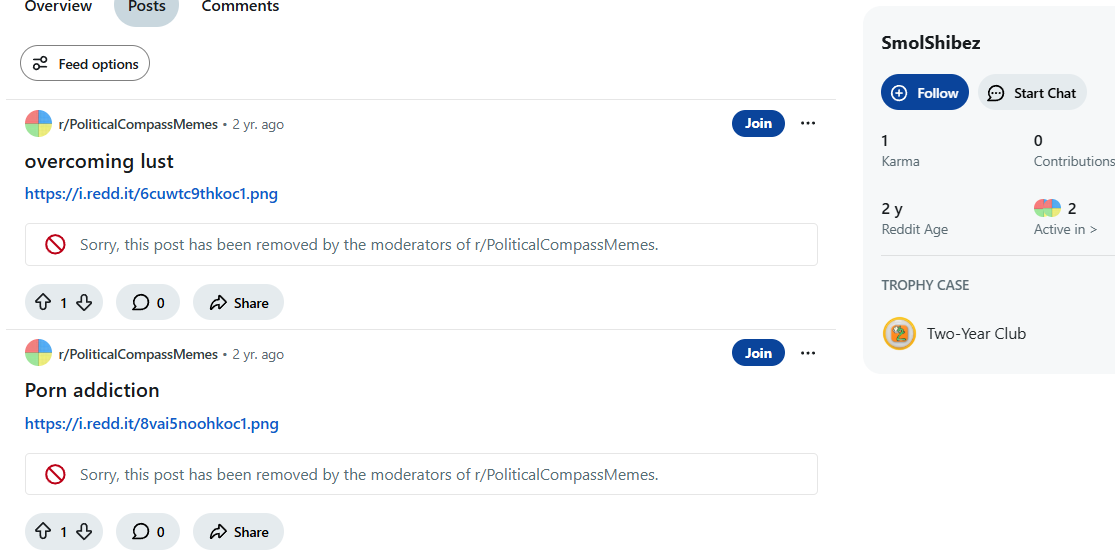Screen dimensions: 1115x550
Task: Click r/PoliticalCompassMemes avatar on first post
Action: [38, 124]
